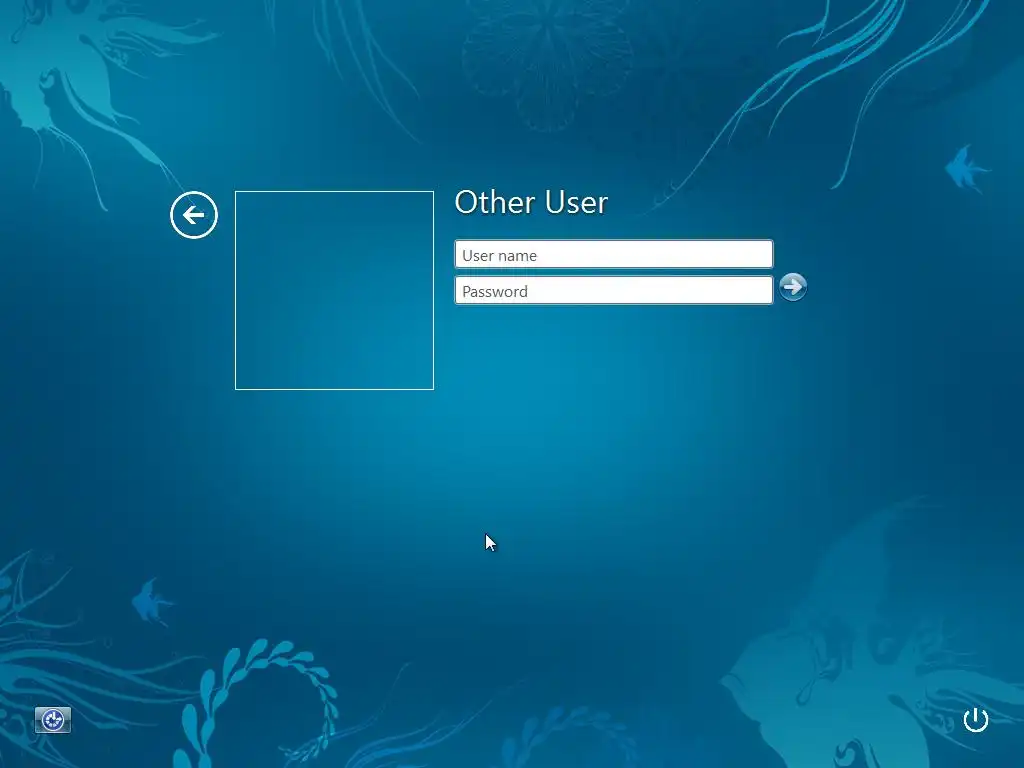Focus the Password input box
1024x768 pixels.
(614, 291)
